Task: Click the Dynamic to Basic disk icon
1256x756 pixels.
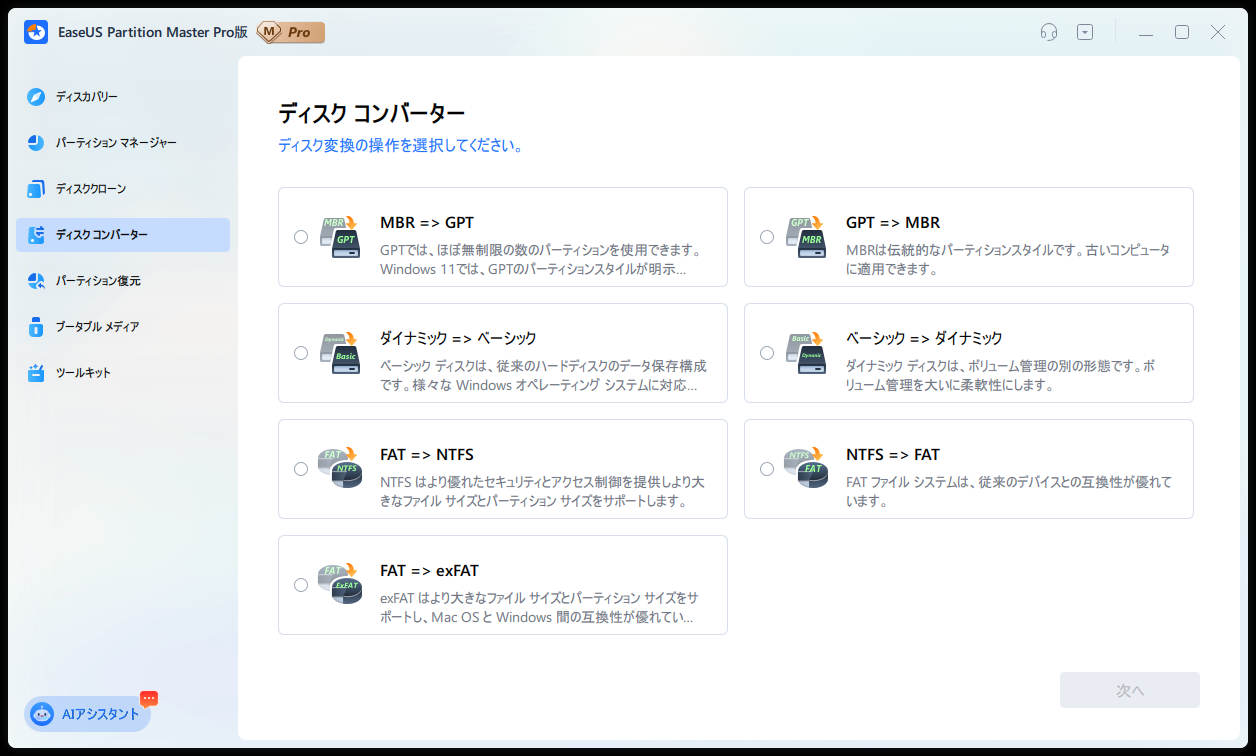Action: tap(339, 353)
